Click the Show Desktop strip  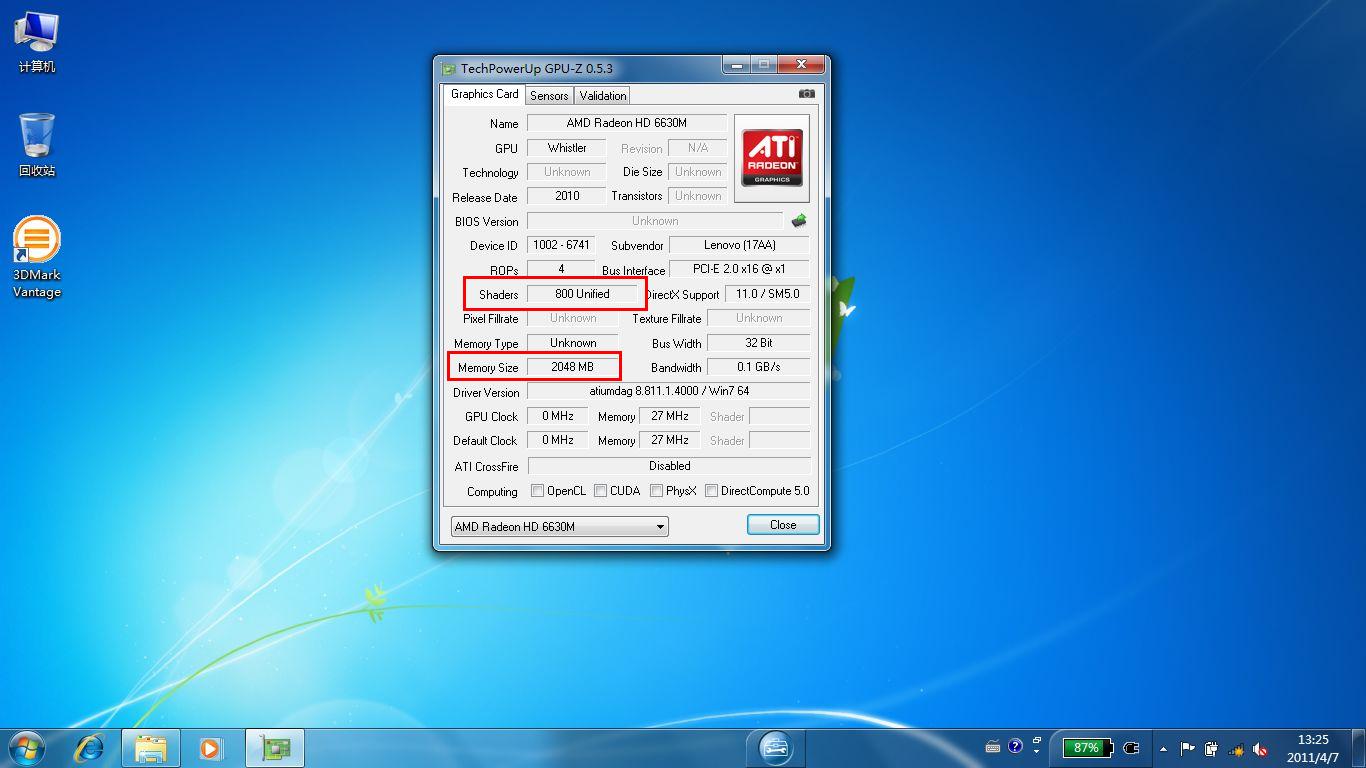1358,748
